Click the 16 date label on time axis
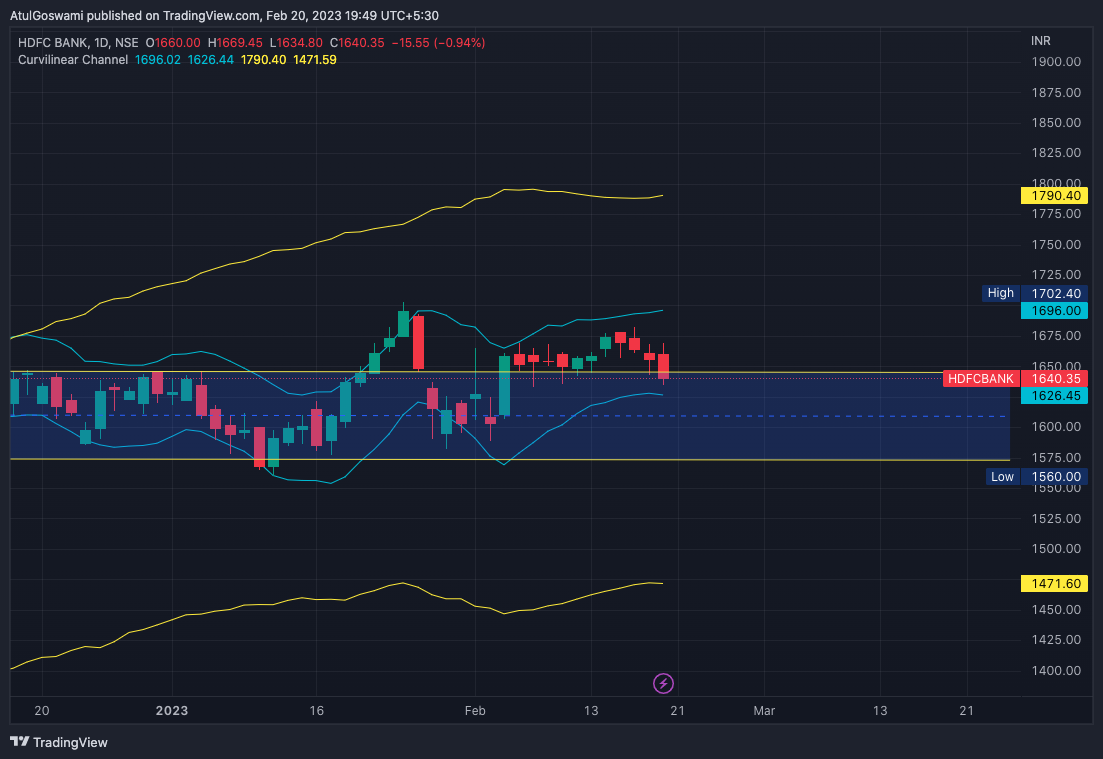This screenshot has height=759, width=1103. click(x=317, y=710)
